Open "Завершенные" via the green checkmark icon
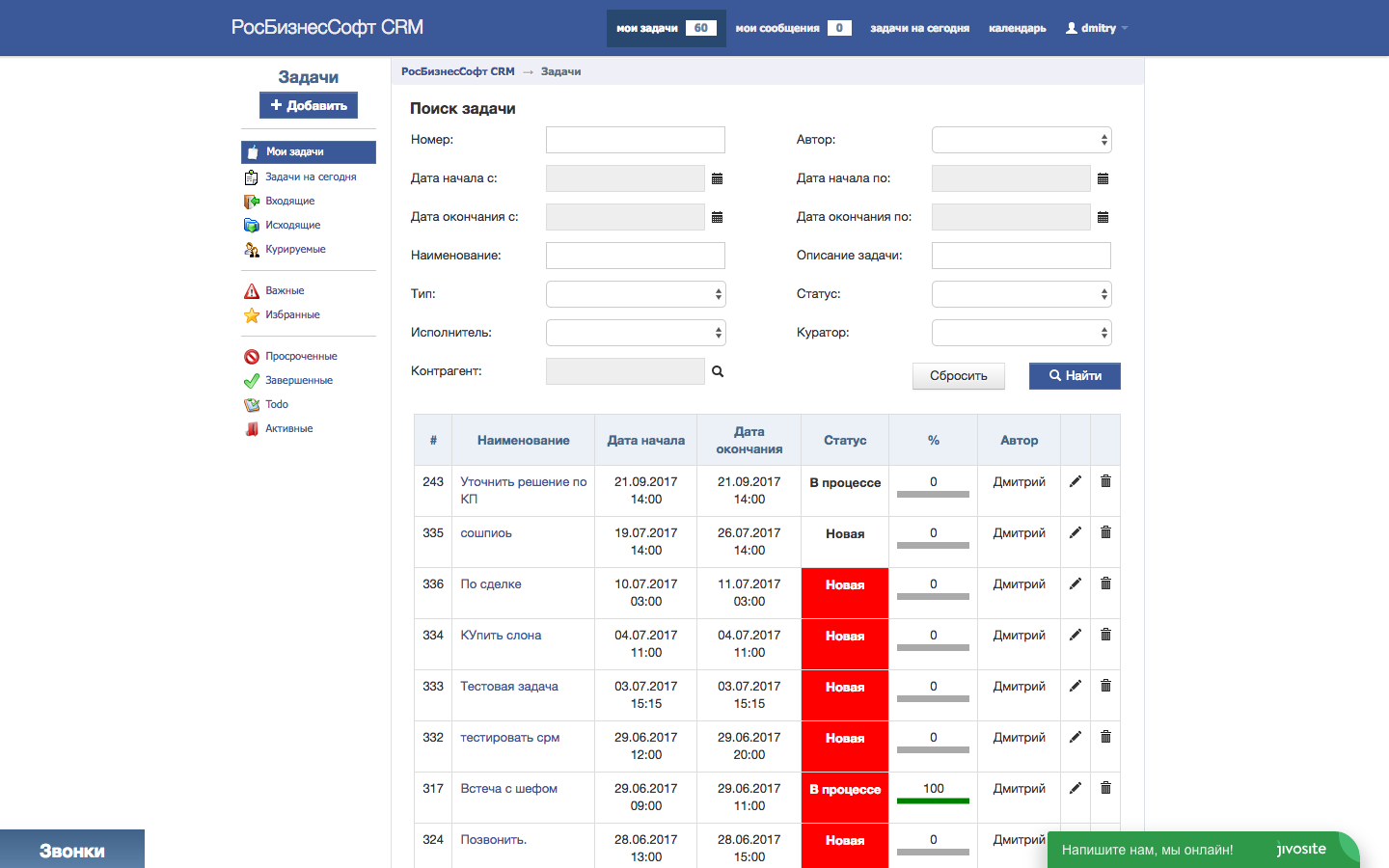 (x=300, y=380)
